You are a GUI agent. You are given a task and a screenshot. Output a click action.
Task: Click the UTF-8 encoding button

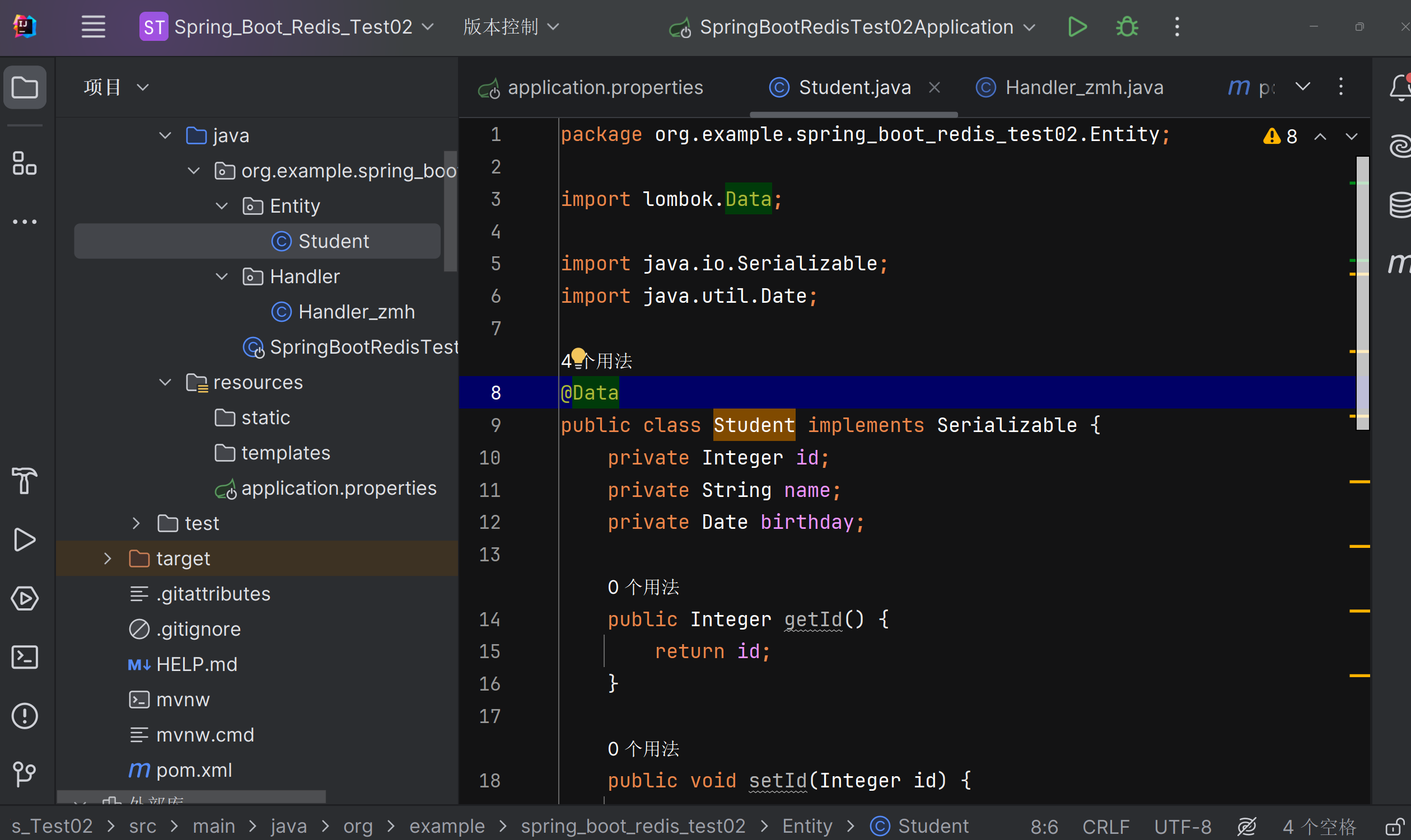pos(1182,827)
